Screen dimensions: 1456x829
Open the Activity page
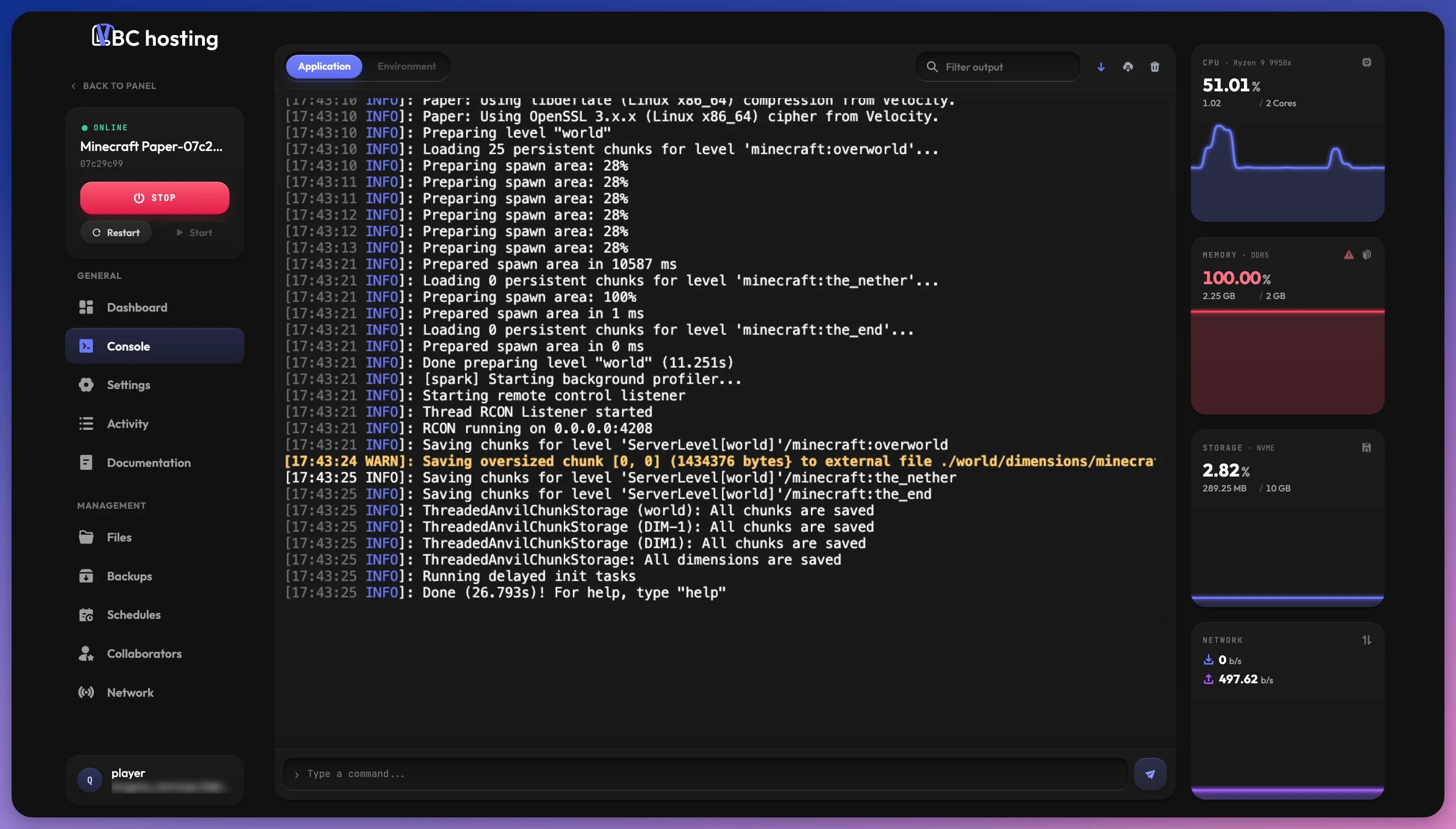[x=155, y=424]
